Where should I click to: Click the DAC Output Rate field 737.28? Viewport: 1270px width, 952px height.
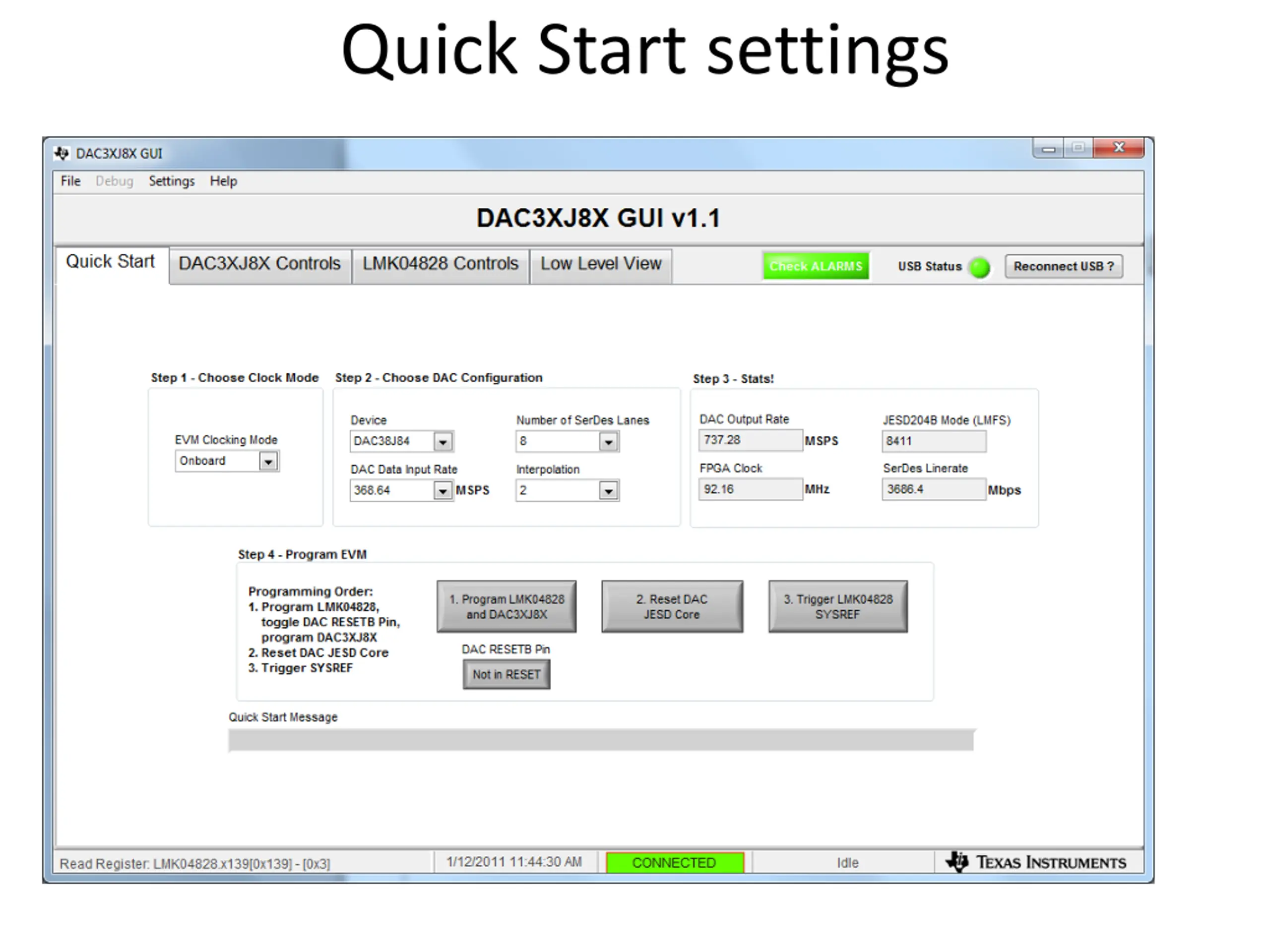pos(751,440)
